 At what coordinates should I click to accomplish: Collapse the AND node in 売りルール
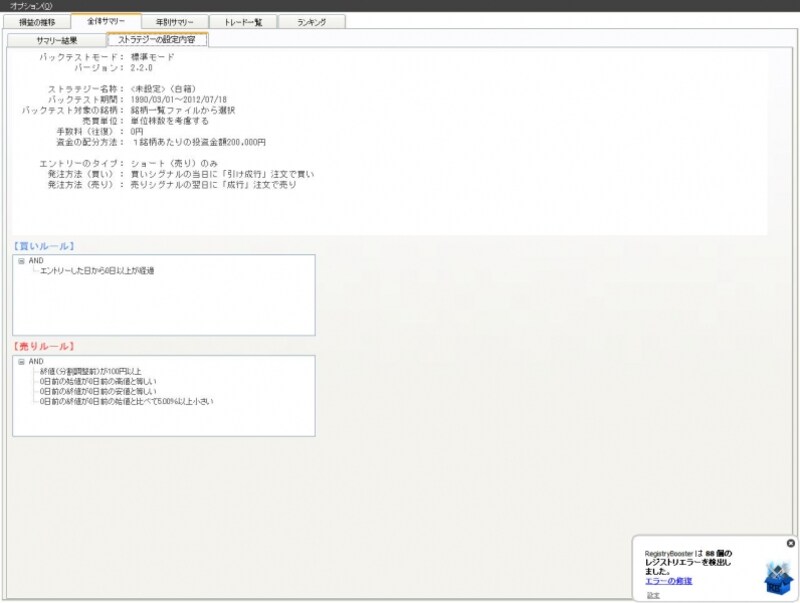pos(21,362)
